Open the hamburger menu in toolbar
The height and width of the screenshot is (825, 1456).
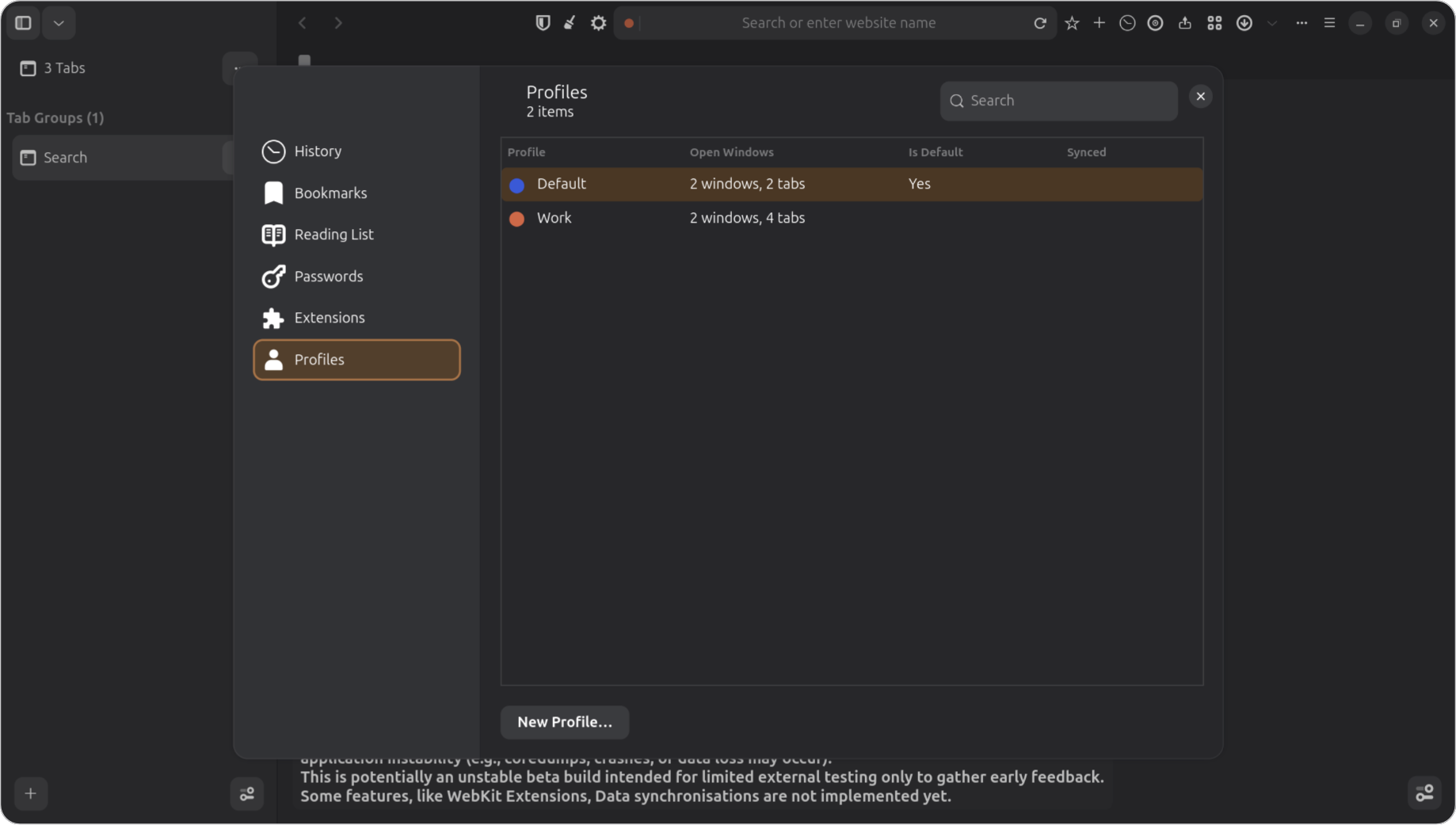pyautogui.click(x=1329, y=23)
